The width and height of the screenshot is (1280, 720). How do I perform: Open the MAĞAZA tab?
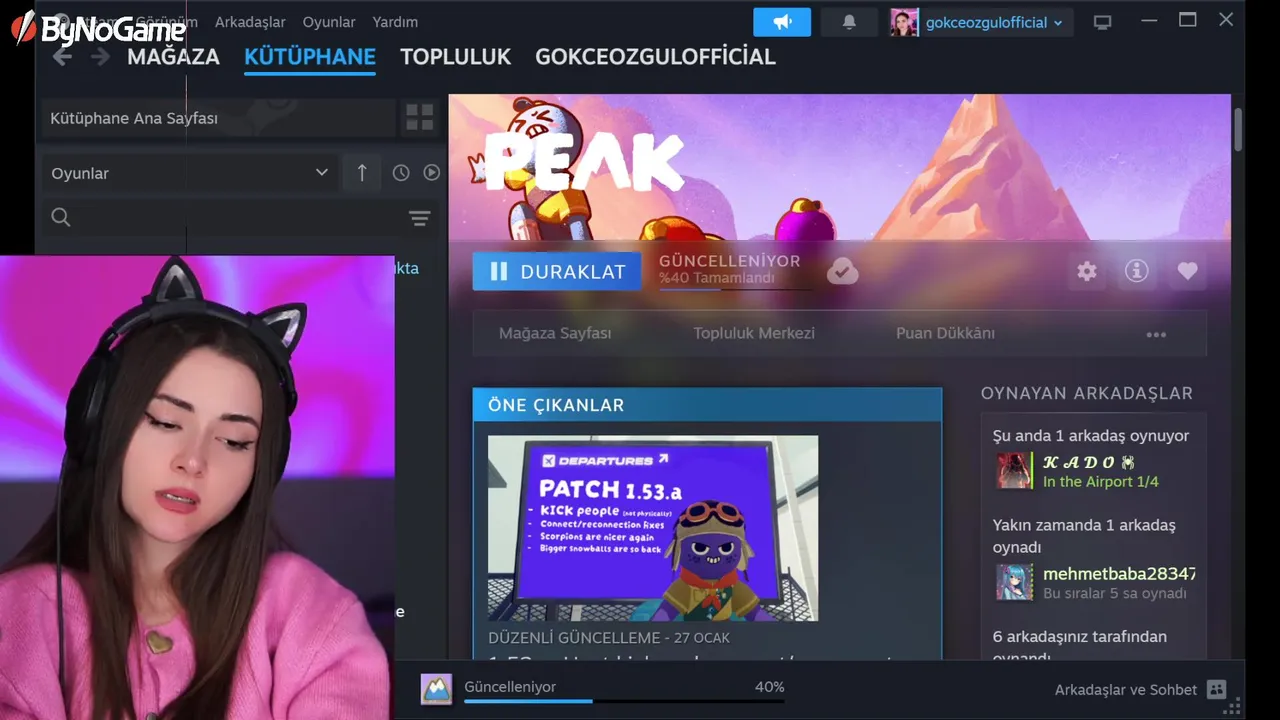pyautogui.click(x=173, y=57)
